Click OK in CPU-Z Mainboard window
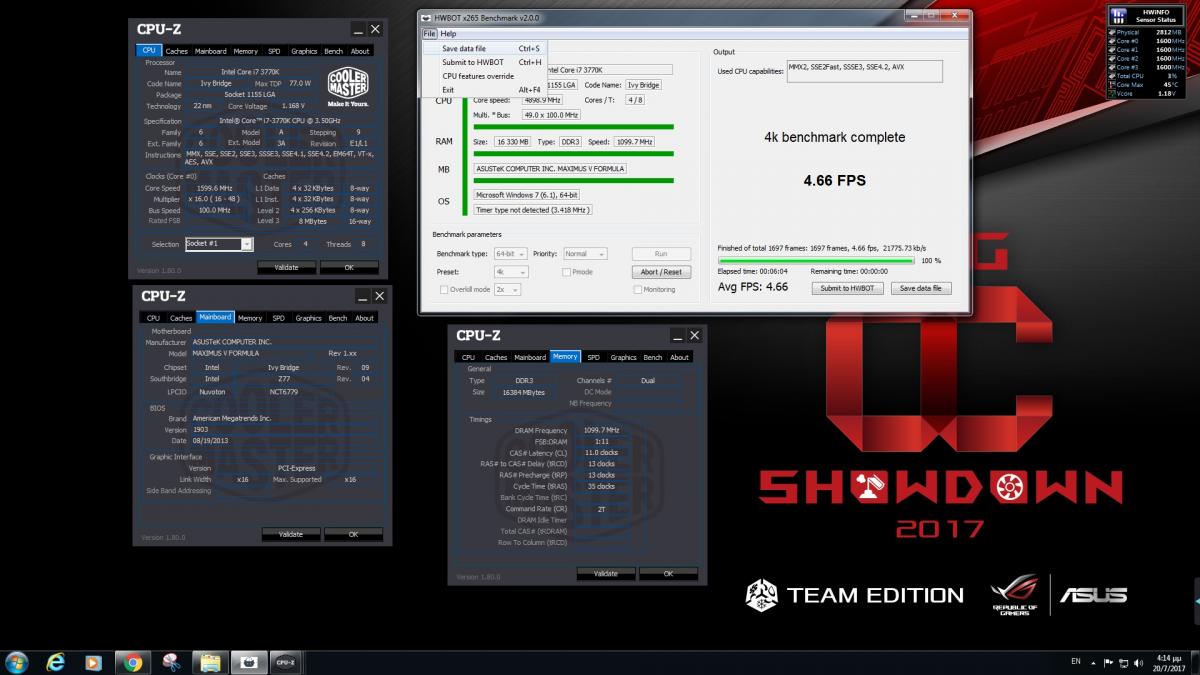The image size is (1200, 675). [353, 534]
